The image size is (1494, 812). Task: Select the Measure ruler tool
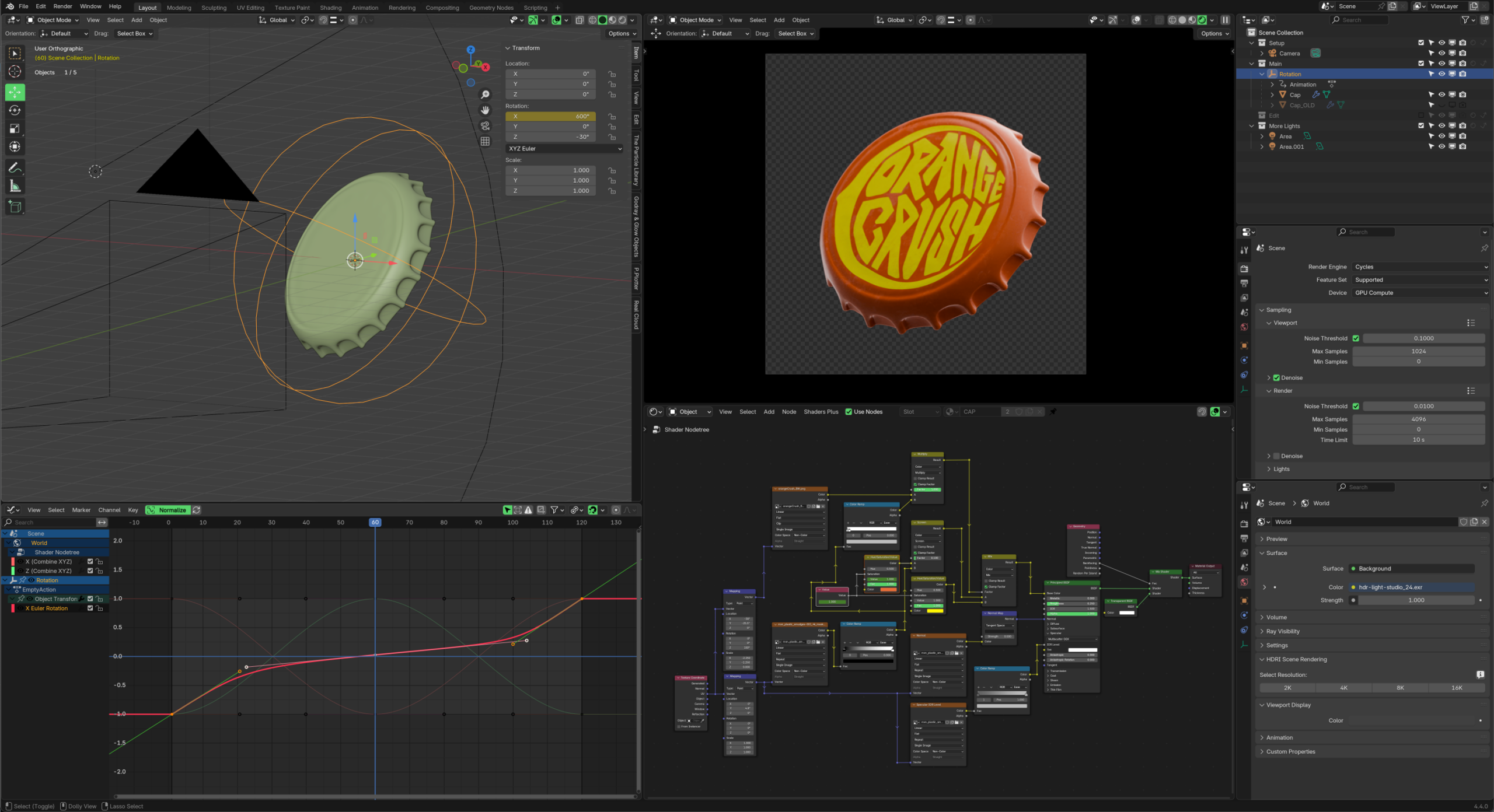coord(15,187)
